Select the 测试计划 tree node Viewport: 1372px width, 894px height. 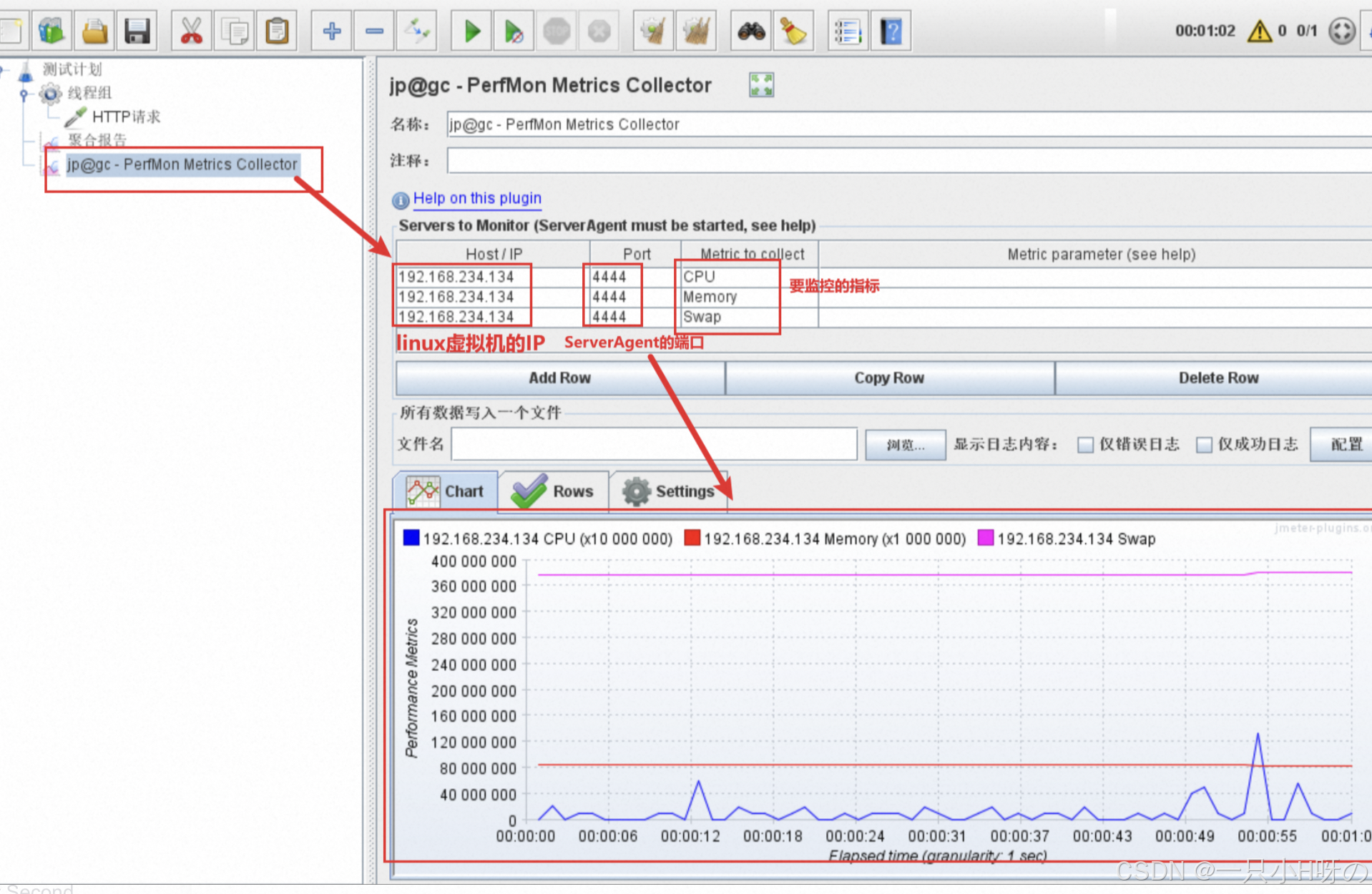pos(72,69)
